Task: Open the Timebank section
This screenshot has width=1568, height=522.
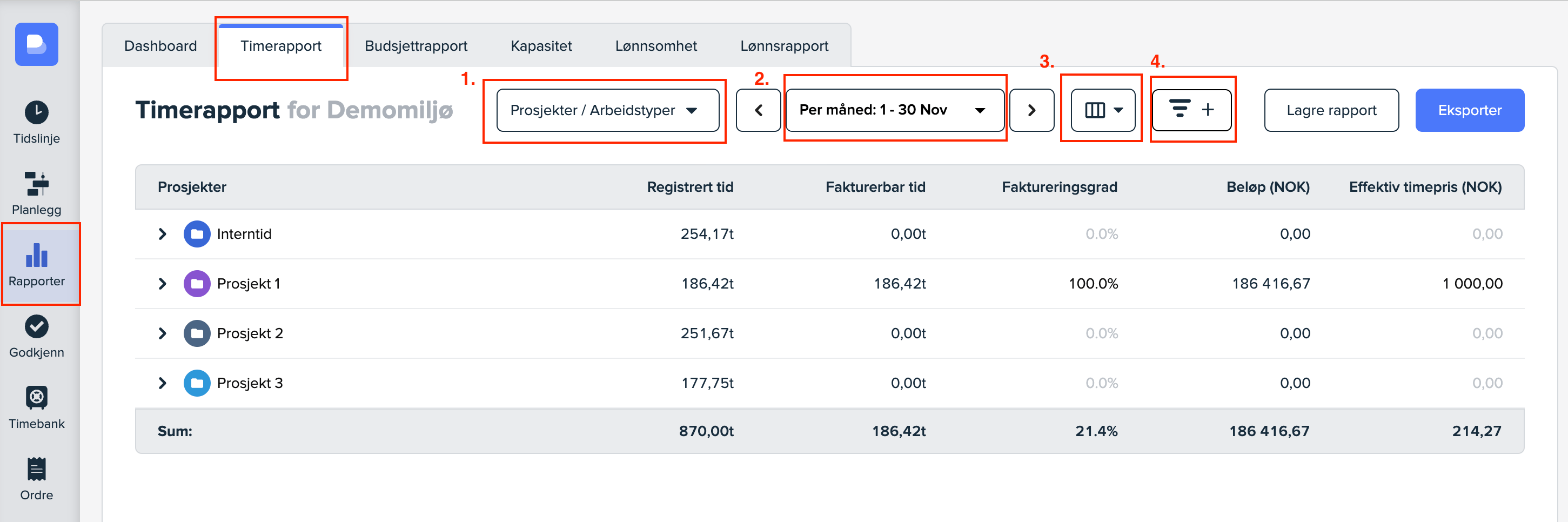Action: point(37,407)
